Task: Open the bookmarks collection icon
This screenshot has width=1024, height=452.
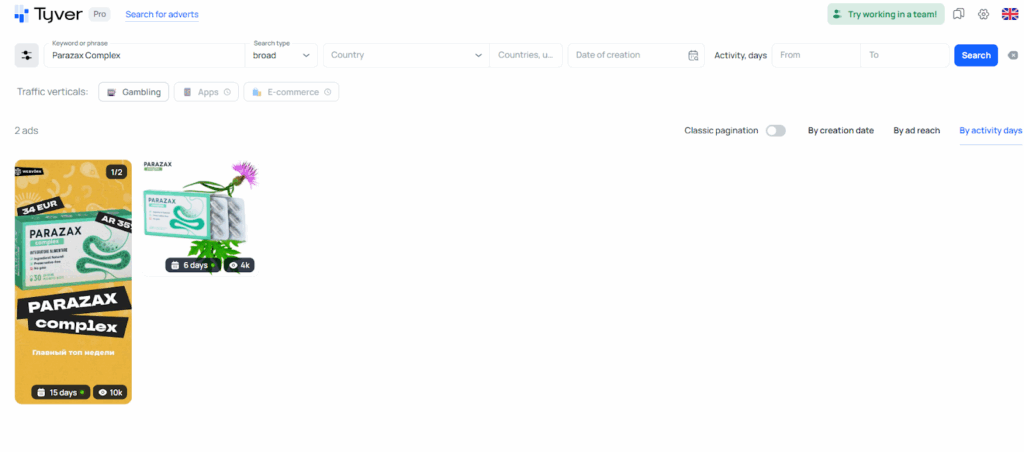Action: (958, 14)
